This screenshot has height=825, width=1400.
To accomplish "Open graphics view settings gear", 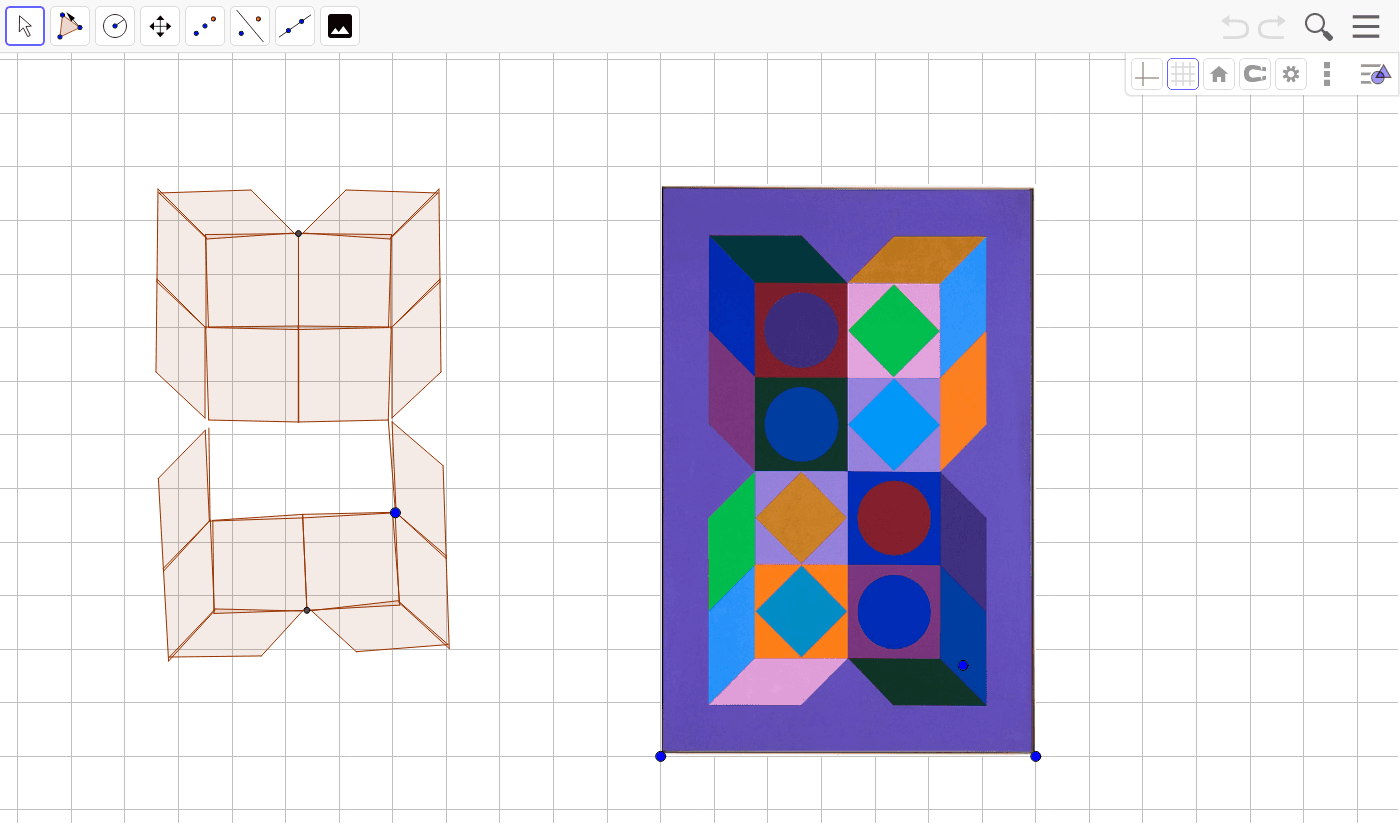I will tap(1291, 74).
